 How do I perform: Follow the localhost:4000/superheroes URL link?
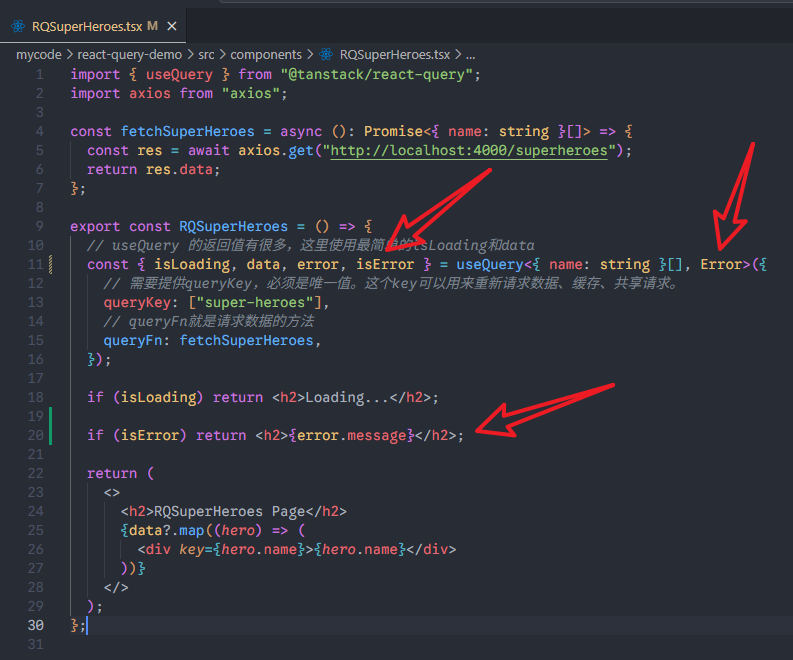coord(468,150)
